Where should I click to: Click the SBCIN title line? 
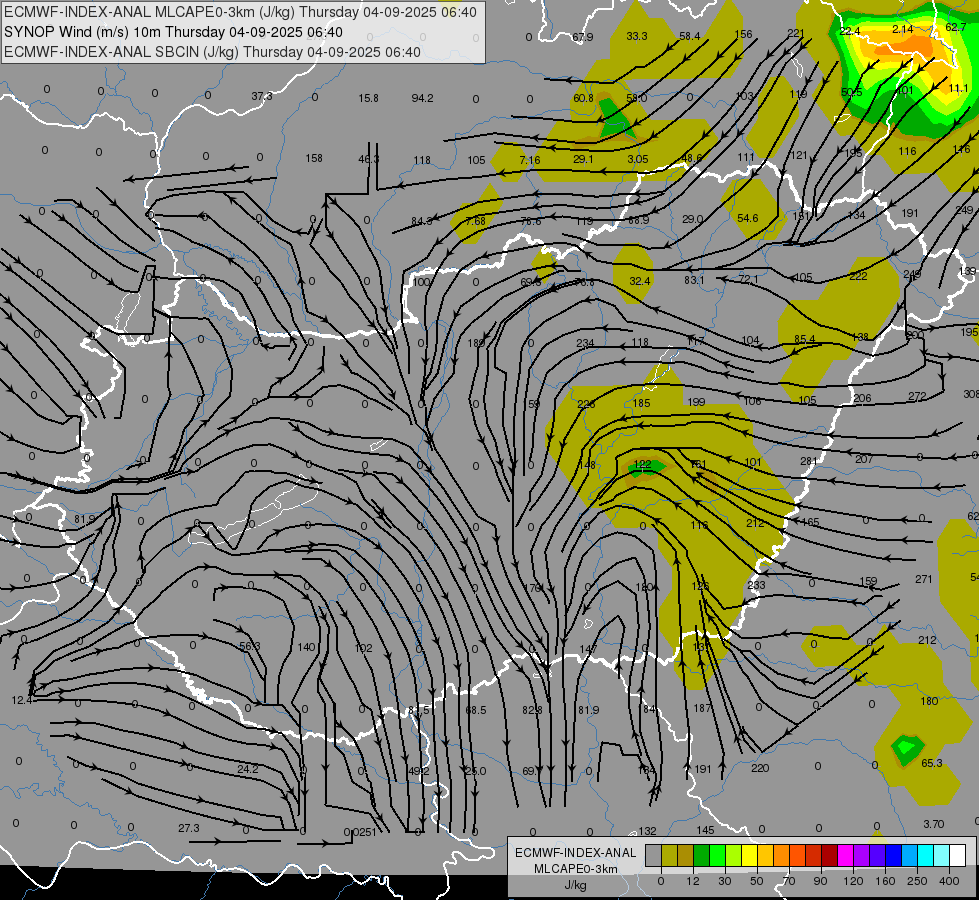coord(212,52)
